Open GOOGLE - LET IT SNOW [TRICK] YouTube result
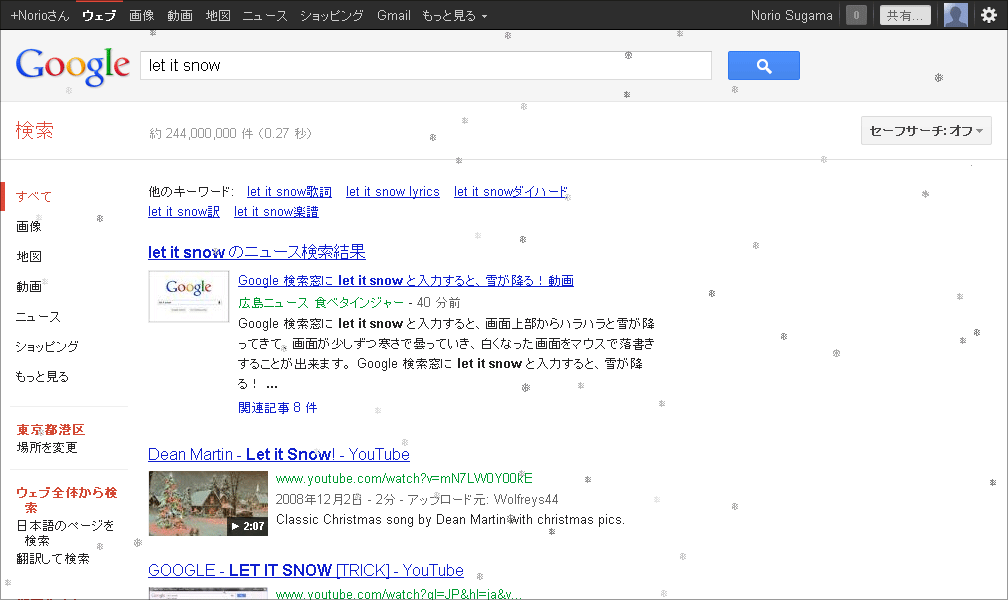This screenshot has height=600, width=1008. [x=305, y=570]
